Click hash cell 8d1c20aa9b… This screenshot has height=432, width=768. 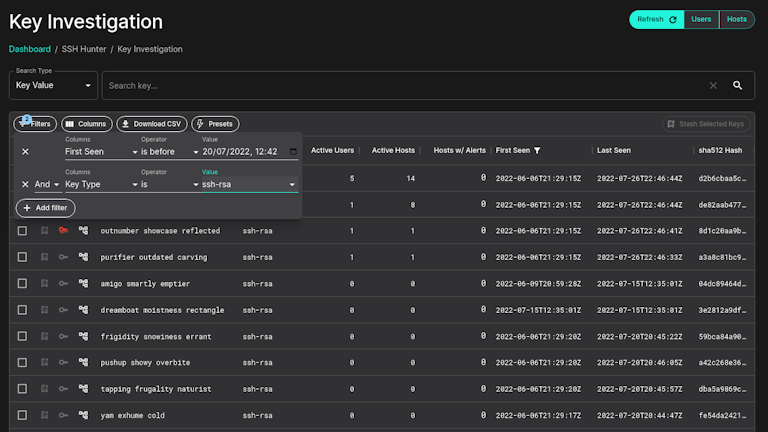722,231
